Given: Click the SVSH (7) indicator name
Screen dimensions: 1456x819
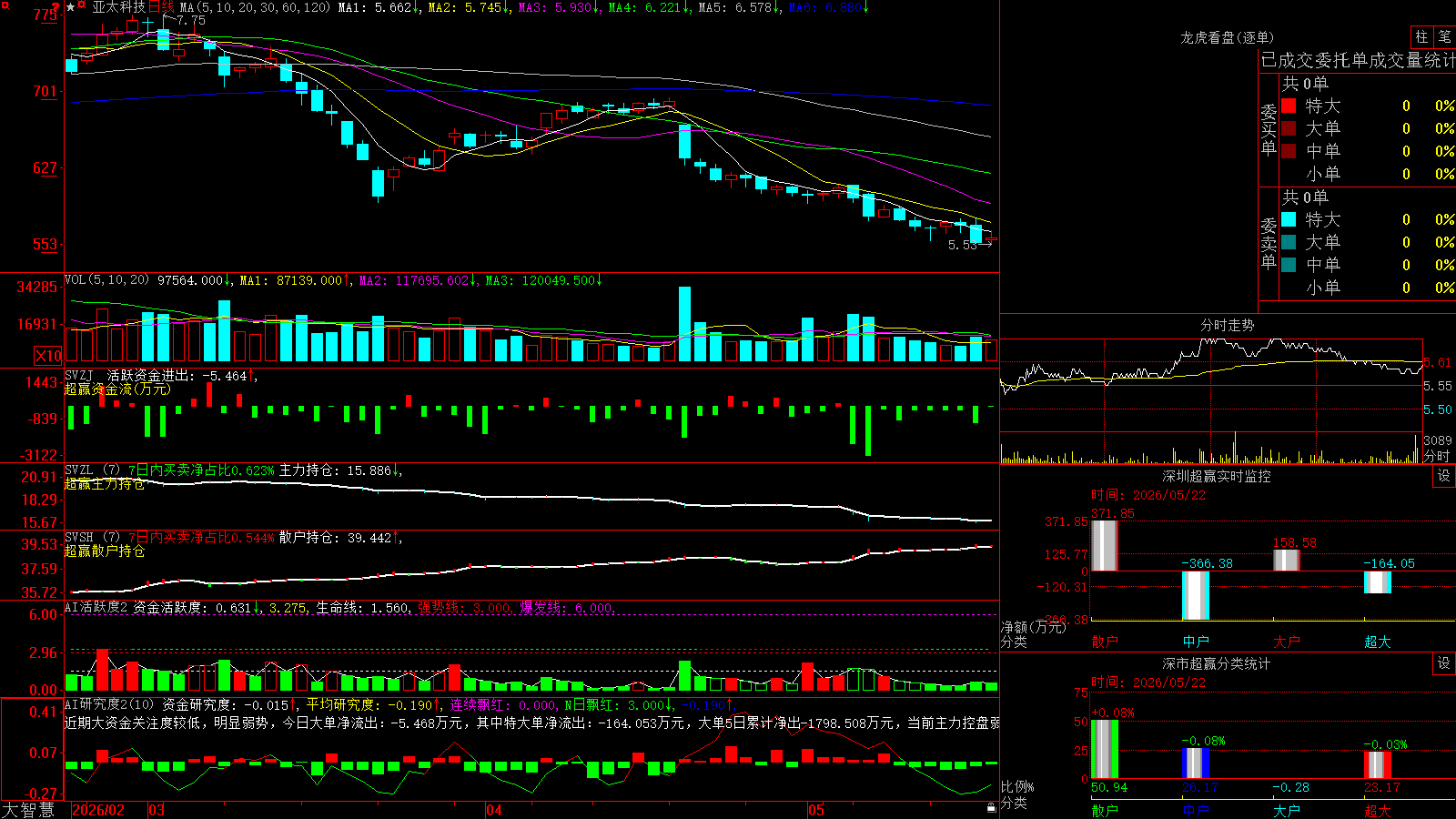Looking at the screenshot, I should point(93,538).
